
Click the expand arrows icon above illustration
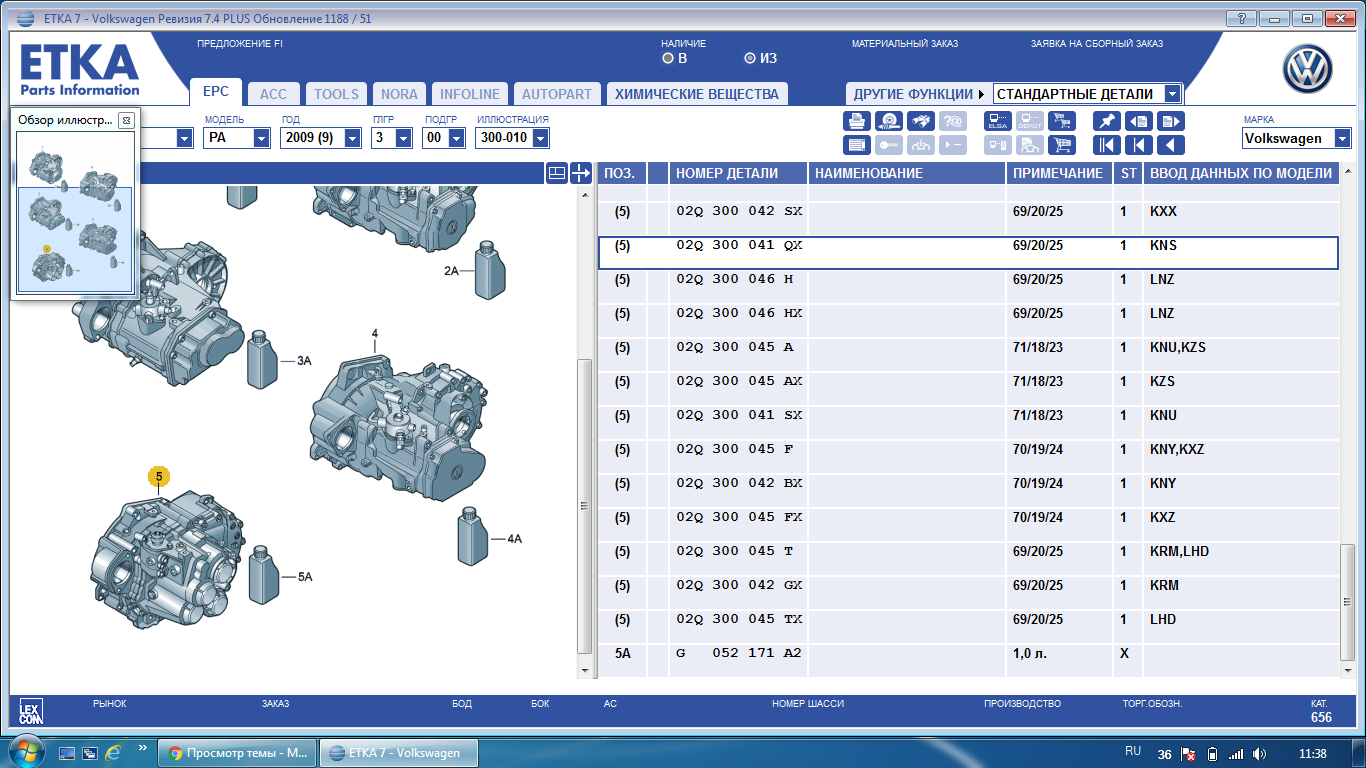point(581,173)
